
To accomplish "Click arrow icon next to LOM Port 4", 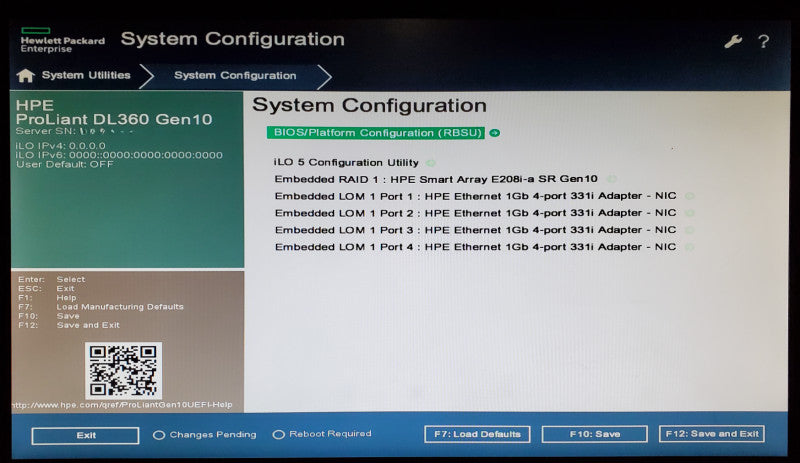I will 689,247.
